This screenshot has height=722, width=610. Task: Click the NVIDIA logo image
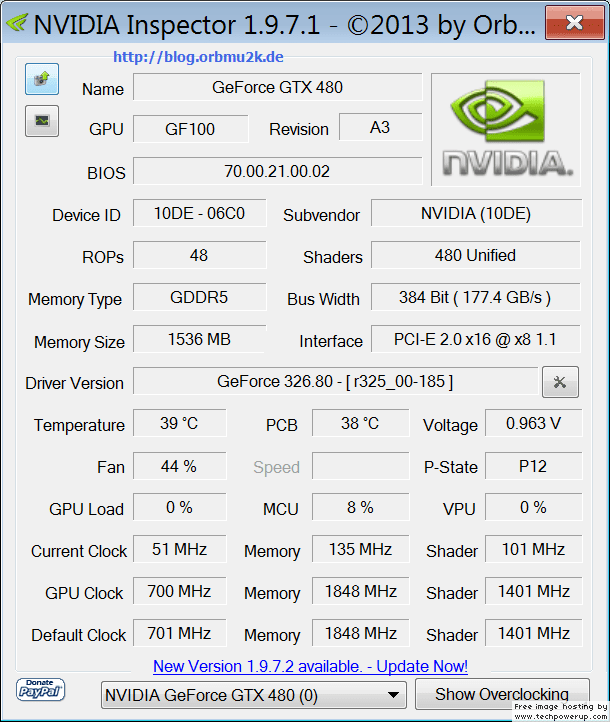pyautogui.click(x=505, y=129)
